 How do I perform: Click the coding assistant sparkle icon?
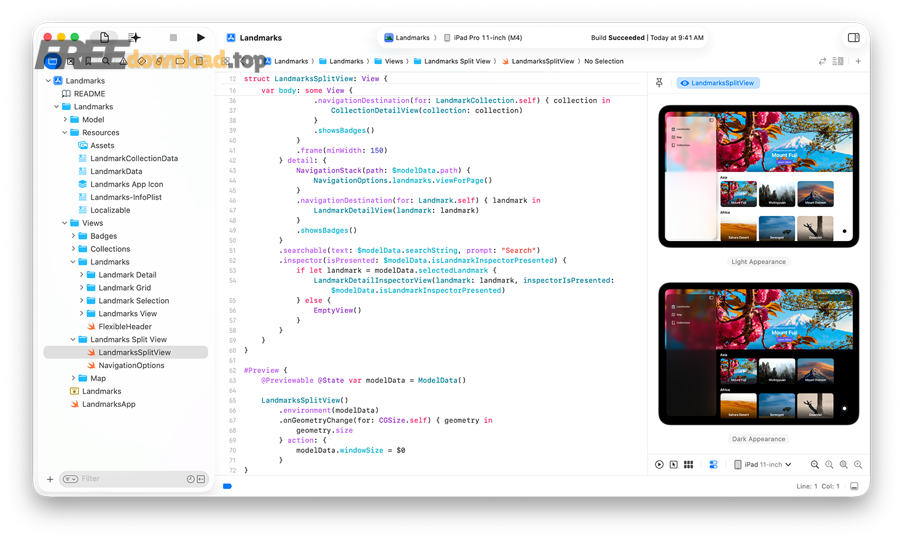(134, 37)
